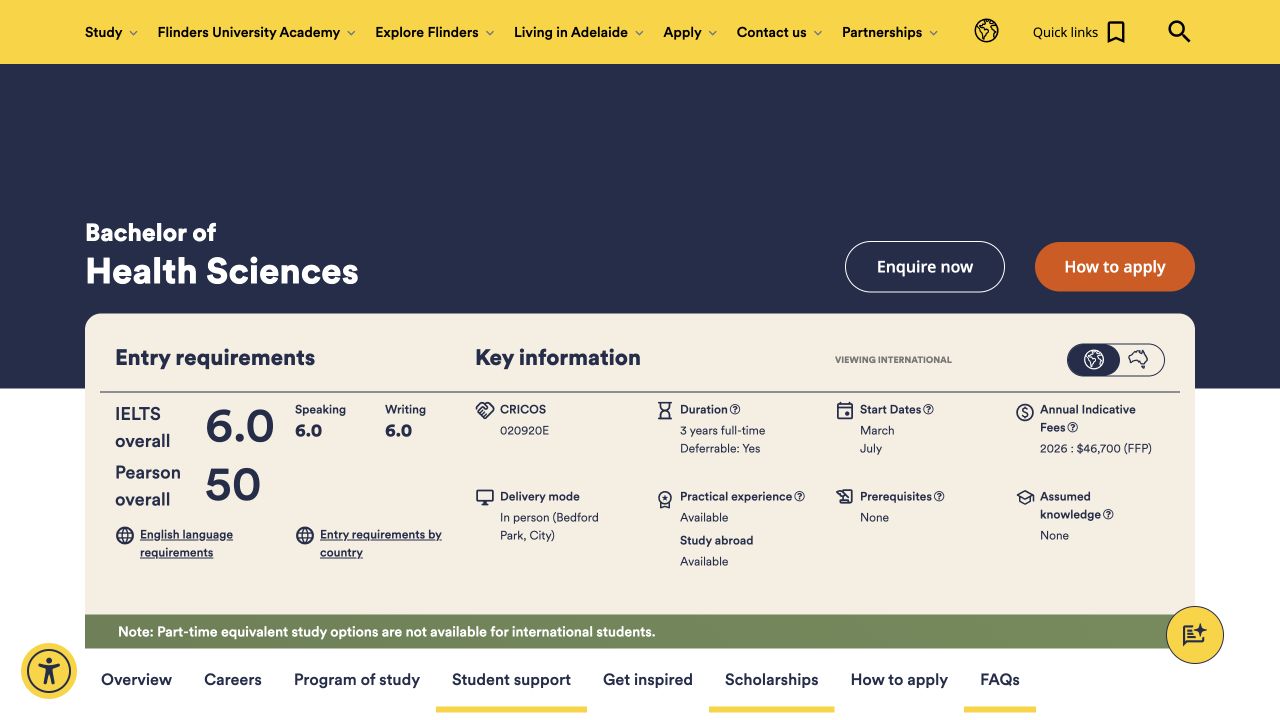This screenshot has height=720, width=1280.
Task: Click the orange How to apply button
Action: click(1115, 267)
